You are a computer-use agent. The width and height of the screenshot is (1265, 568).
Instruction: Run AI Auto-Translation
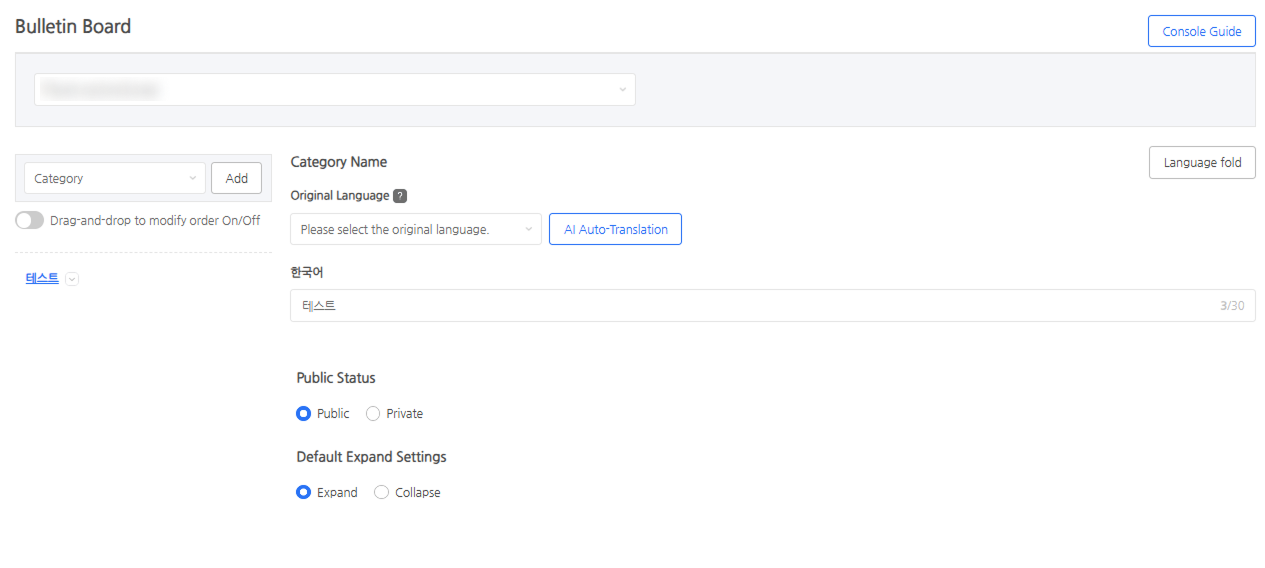click(x=615, y=229)
